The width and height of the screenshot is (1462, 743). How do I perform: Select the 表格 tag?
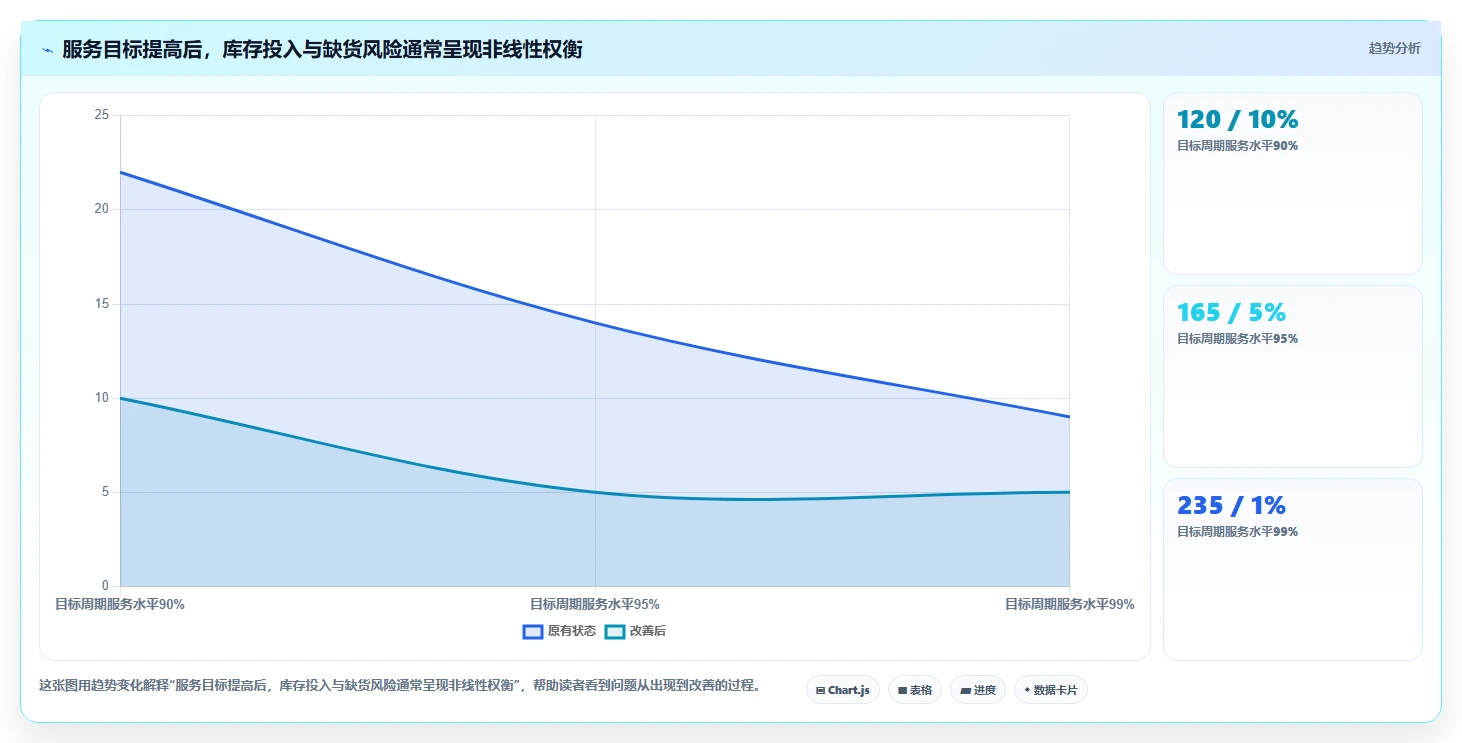[915, 690]
